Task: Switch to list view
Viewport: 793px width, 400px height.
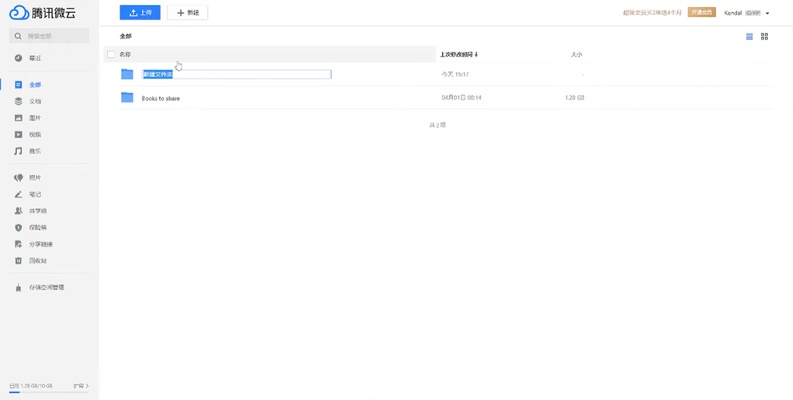Action: [750, 36]
